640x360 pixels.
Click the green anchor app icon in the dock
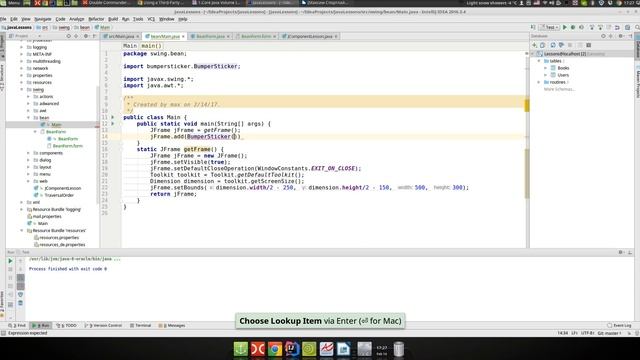click(241, 349)
